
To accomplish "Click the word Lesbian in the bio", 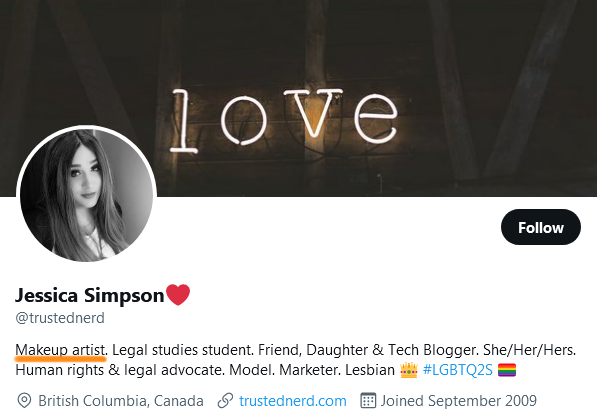I will (370, 370).
